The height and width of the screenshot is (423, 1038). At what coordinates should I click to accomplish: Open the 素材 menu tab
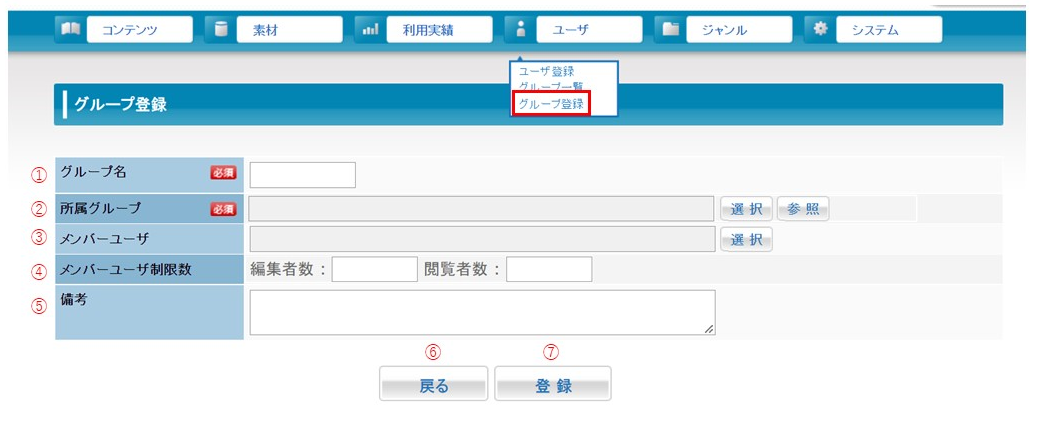pos(289,30)
